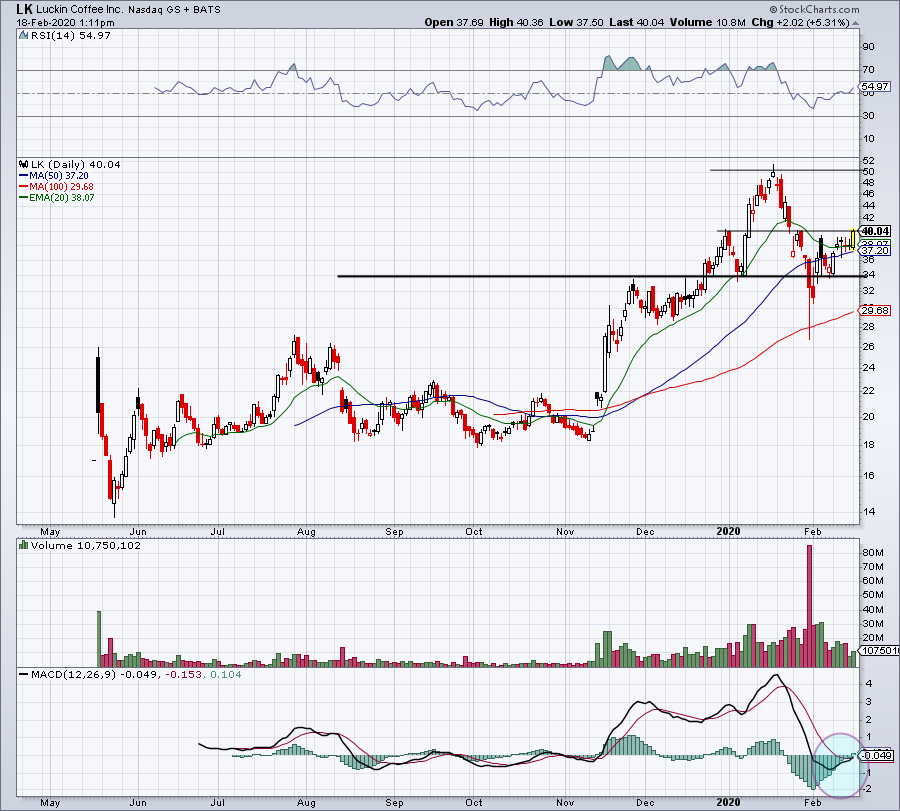Click the -0.049 MACD tag on the right axis
This screenshot has width=900, height=811.
[876, 756]
